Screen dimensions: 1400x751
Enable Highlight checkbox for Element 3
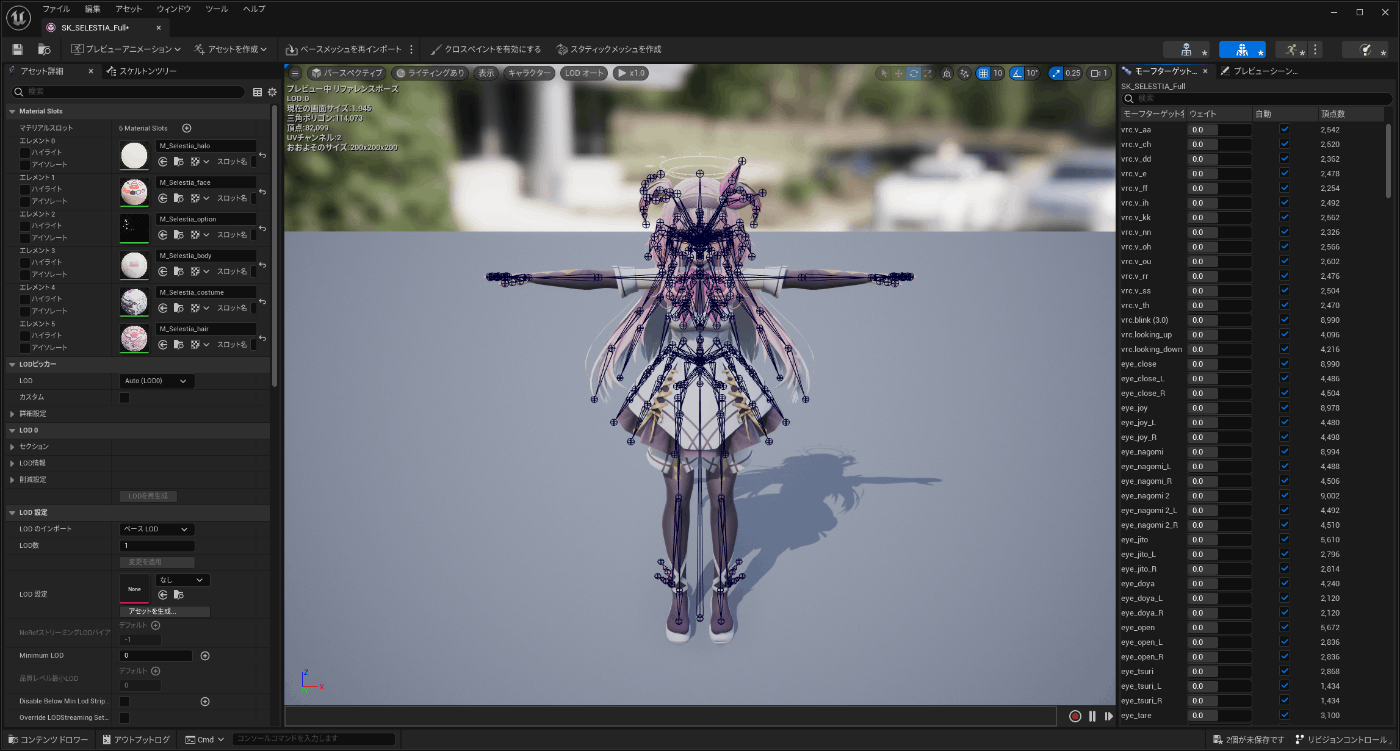pos(25,263)
